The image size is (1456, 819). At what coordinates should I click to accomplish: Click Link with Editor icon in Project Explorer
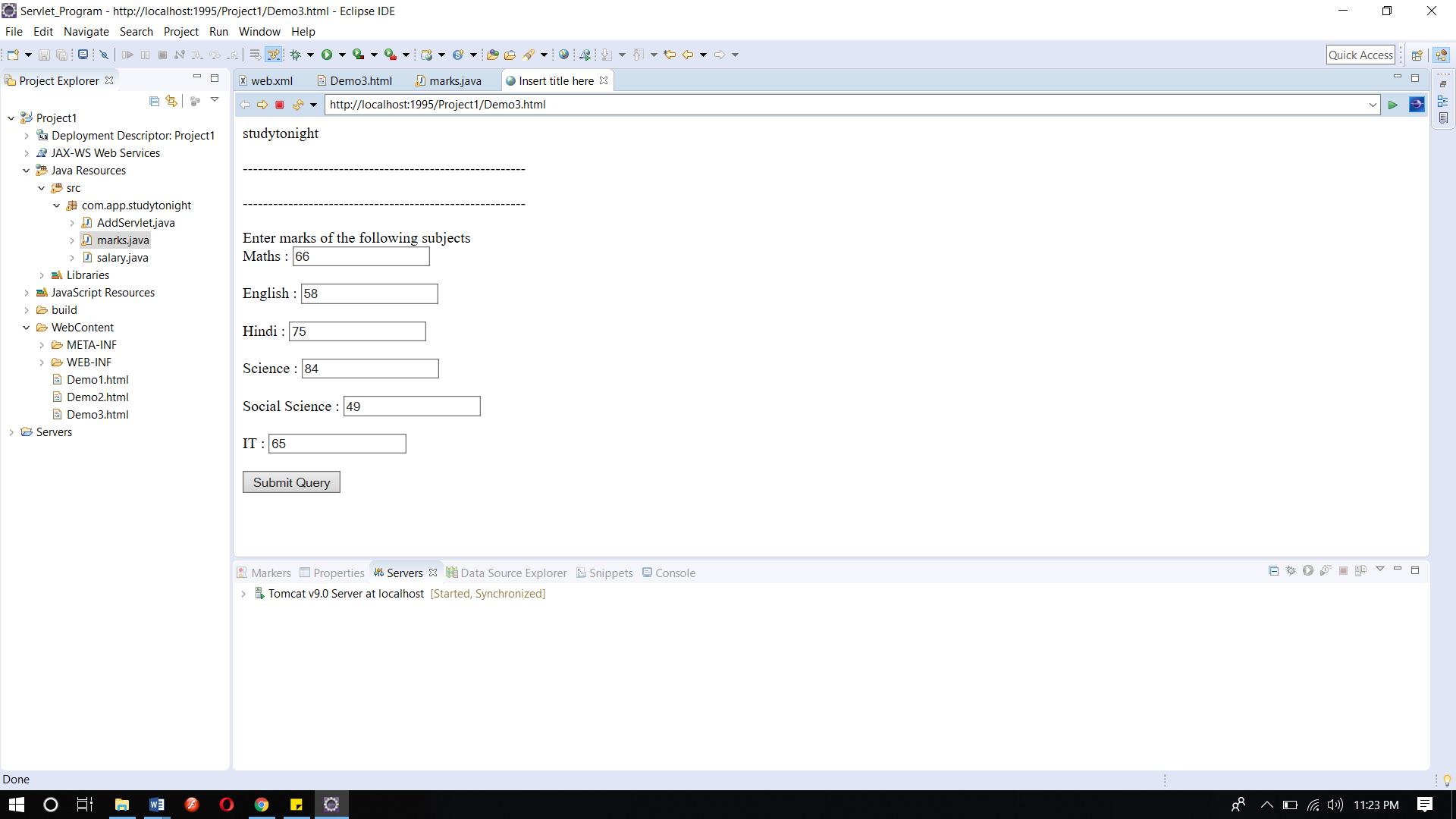pyautogui.click(x=172, y=101)
